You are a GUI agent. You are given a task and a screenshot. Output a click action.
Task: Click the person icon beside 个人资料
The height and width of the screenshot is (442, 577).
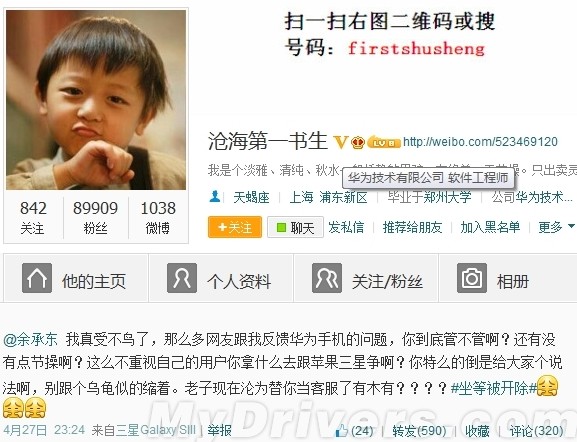182,278
